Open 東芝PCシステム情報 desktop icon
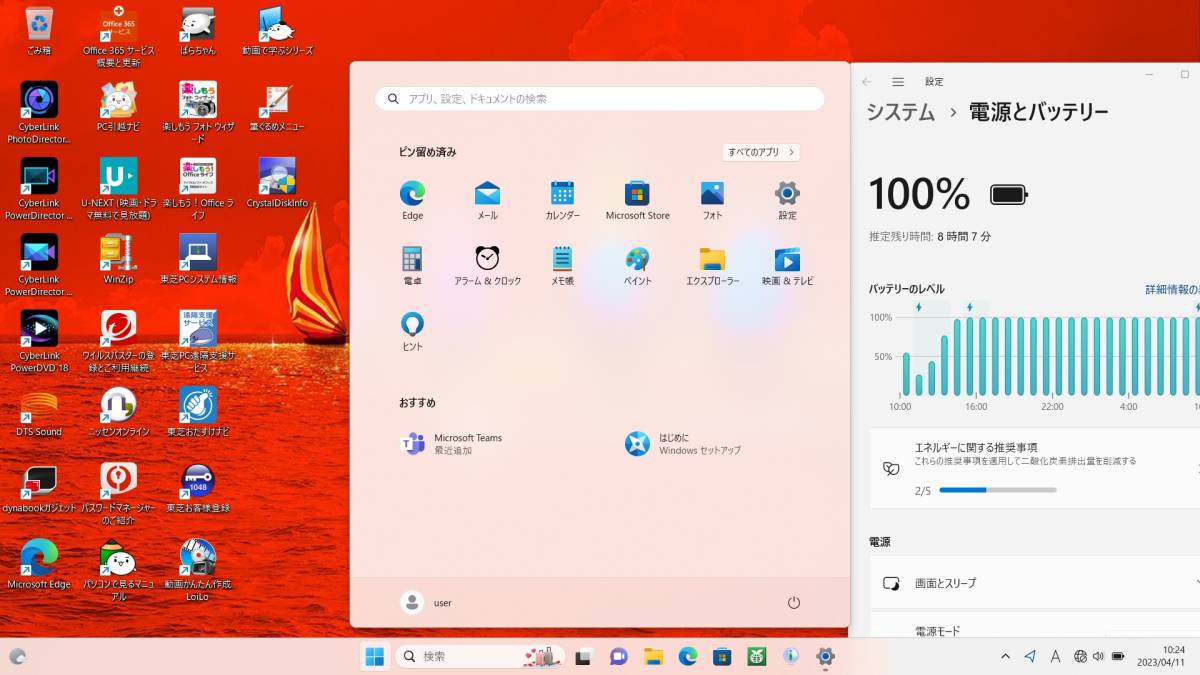This screenshot has height=675, width=1200. click(x=198, y=259)
